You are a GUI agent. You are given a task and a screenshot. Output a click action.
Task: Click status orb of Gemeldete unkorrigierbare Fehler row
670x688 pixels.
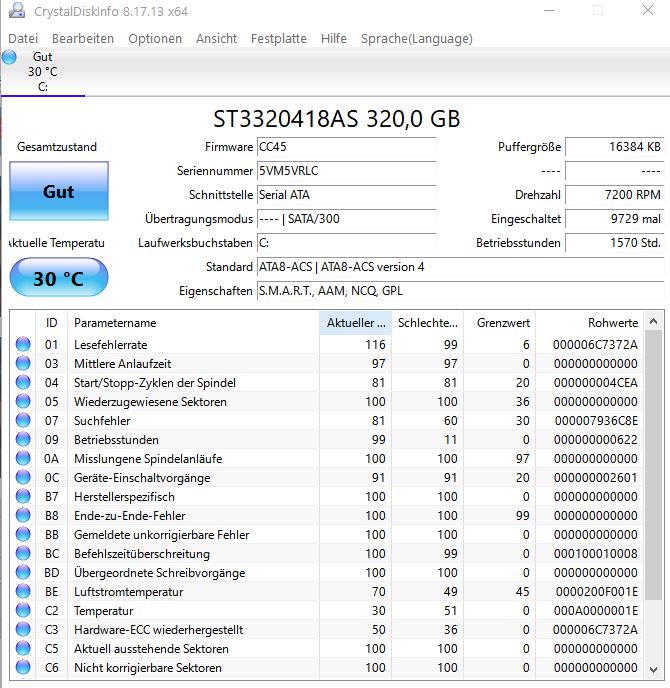23,534
